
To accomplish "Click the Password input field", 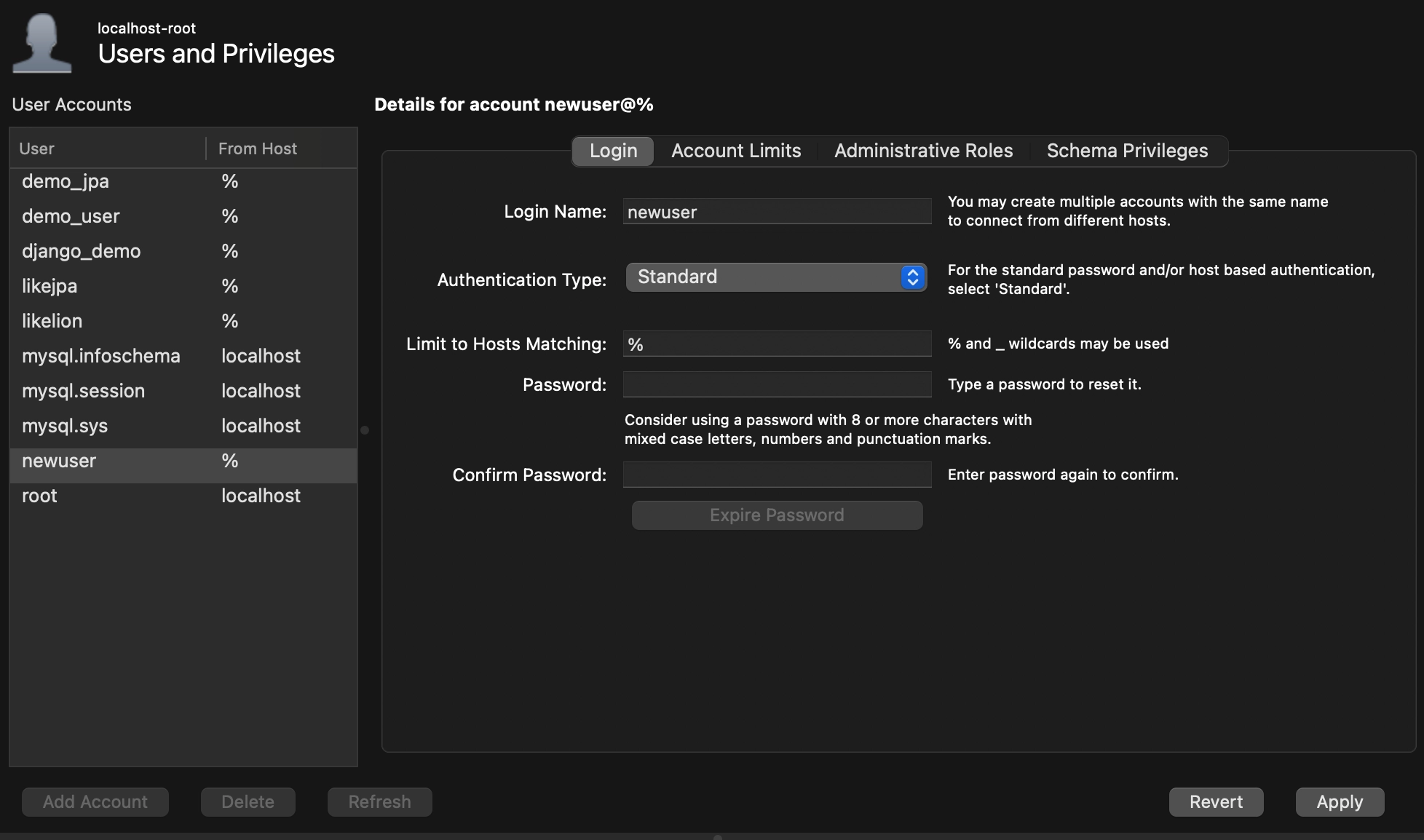I will (x=776, y=384).
